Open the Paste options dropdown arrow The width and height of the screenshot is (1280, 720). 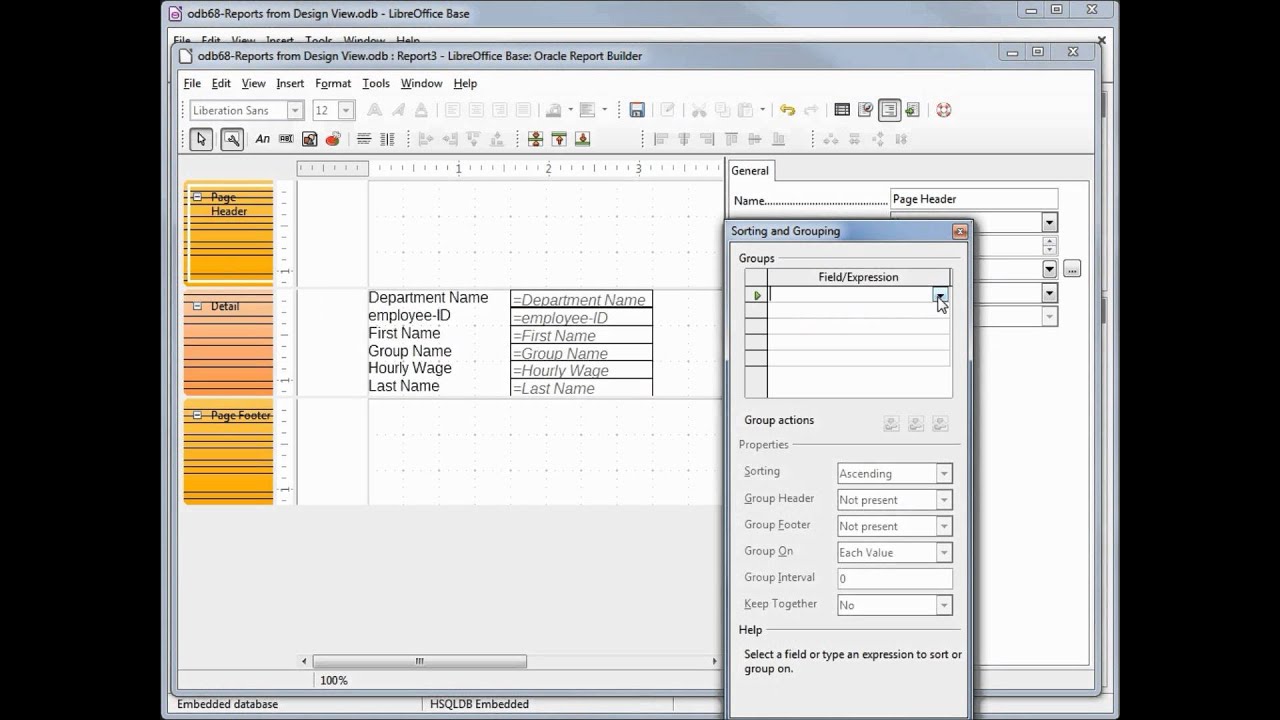[762, 110]
